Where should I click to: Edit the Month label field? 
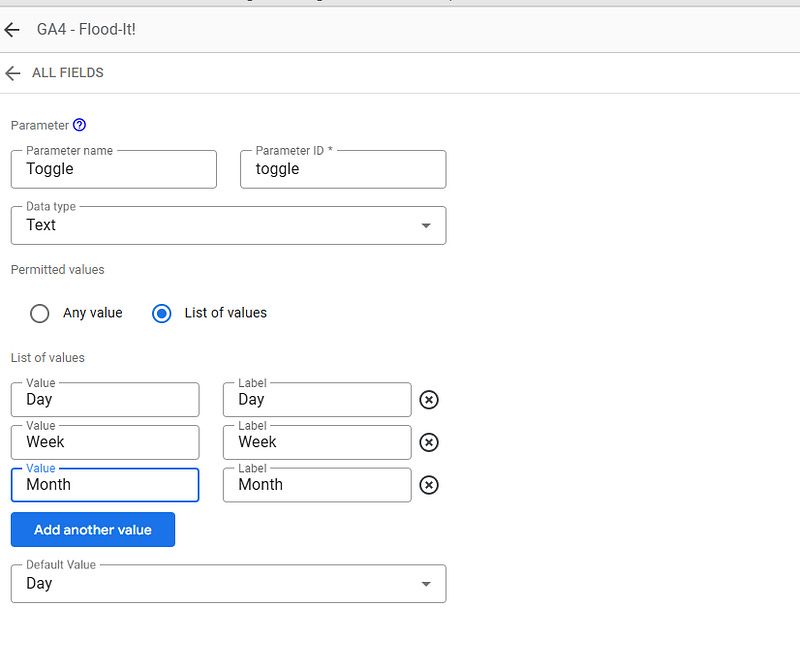(x=317, y=485)
